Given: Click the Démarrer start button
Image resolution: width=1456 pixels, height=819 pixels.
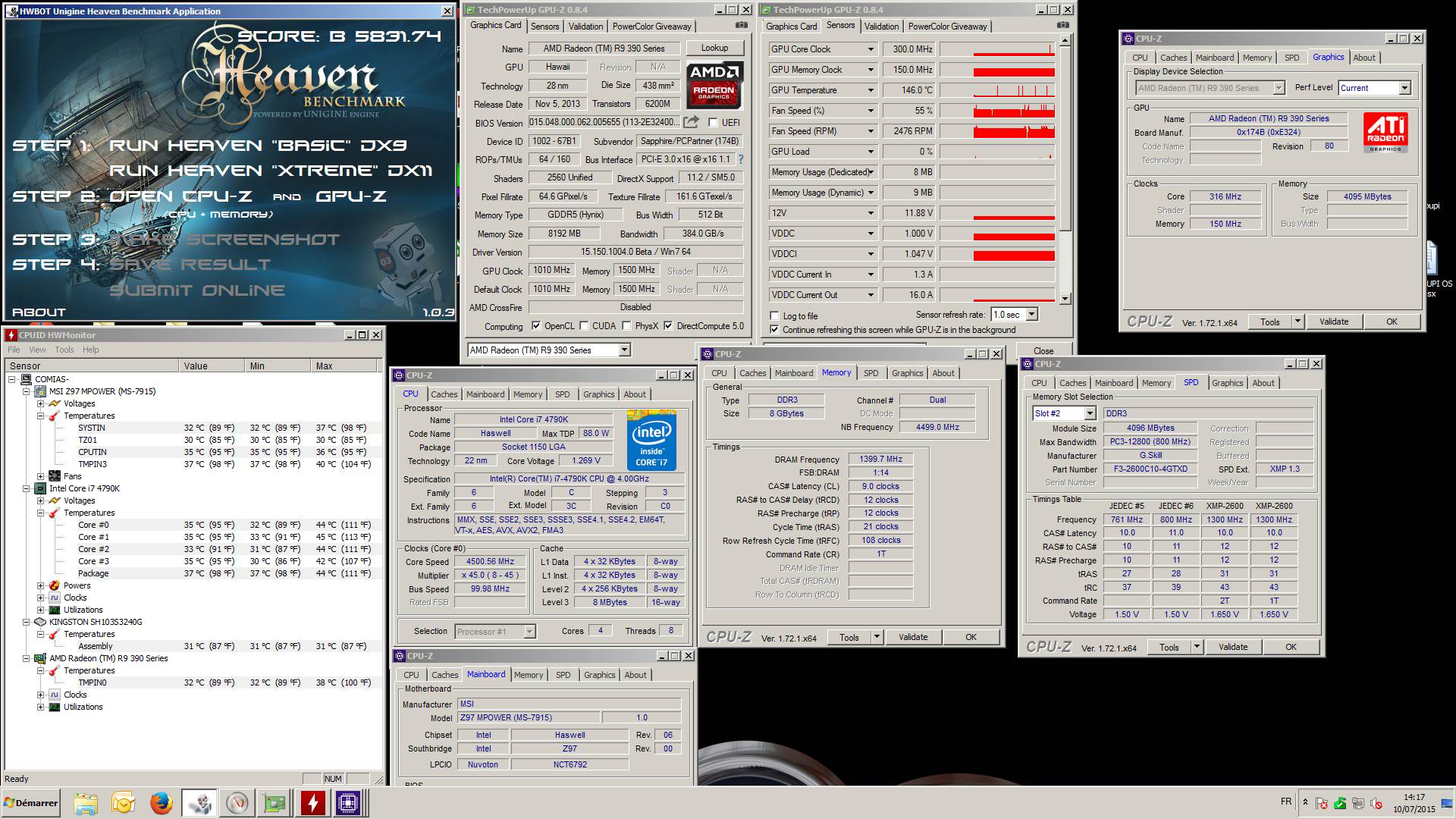Looking at the screenshot, I should coord(31,803).
